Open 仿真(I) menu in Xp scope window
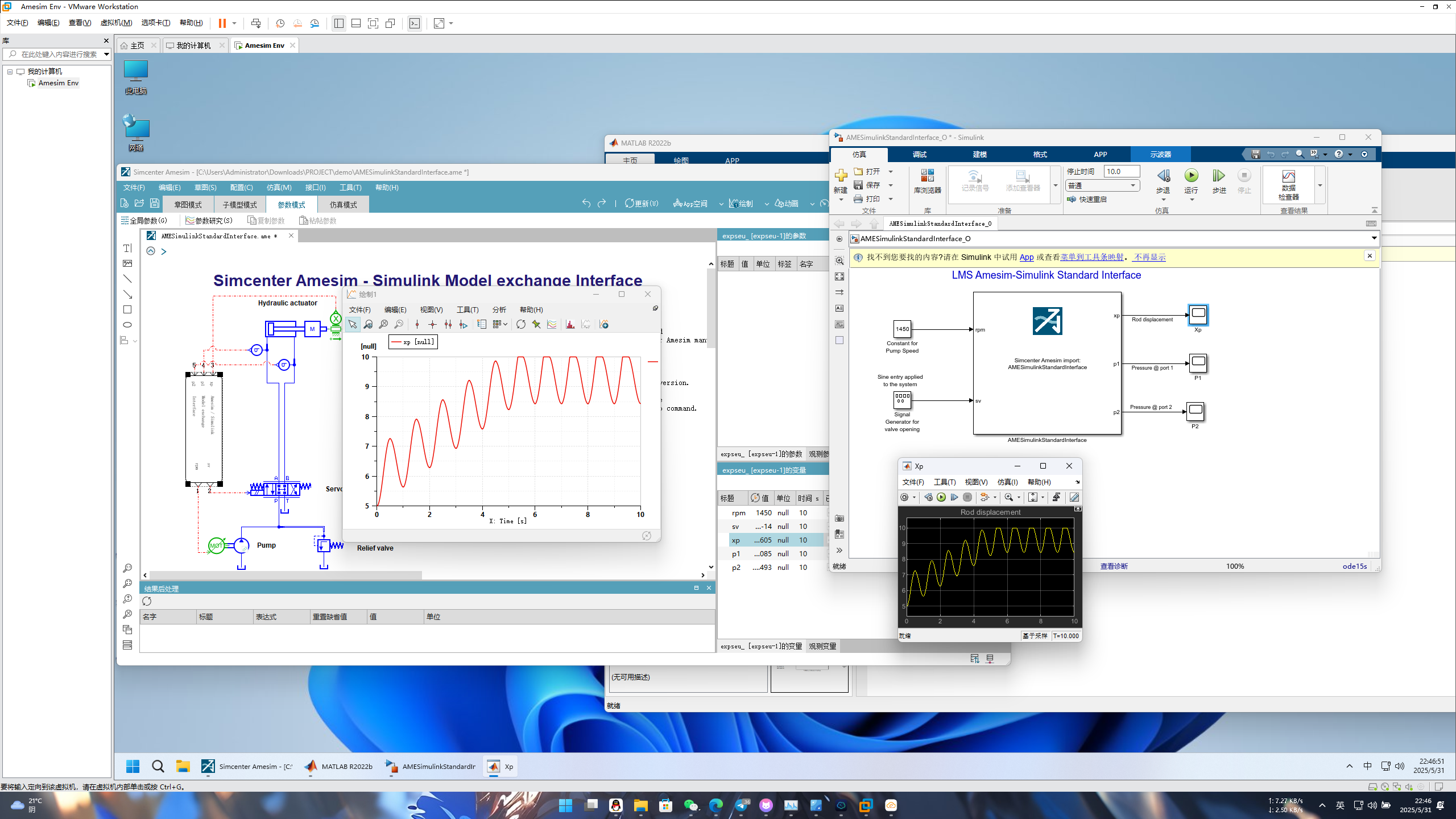The image size is (1456, 819). tap(1007, 482)
